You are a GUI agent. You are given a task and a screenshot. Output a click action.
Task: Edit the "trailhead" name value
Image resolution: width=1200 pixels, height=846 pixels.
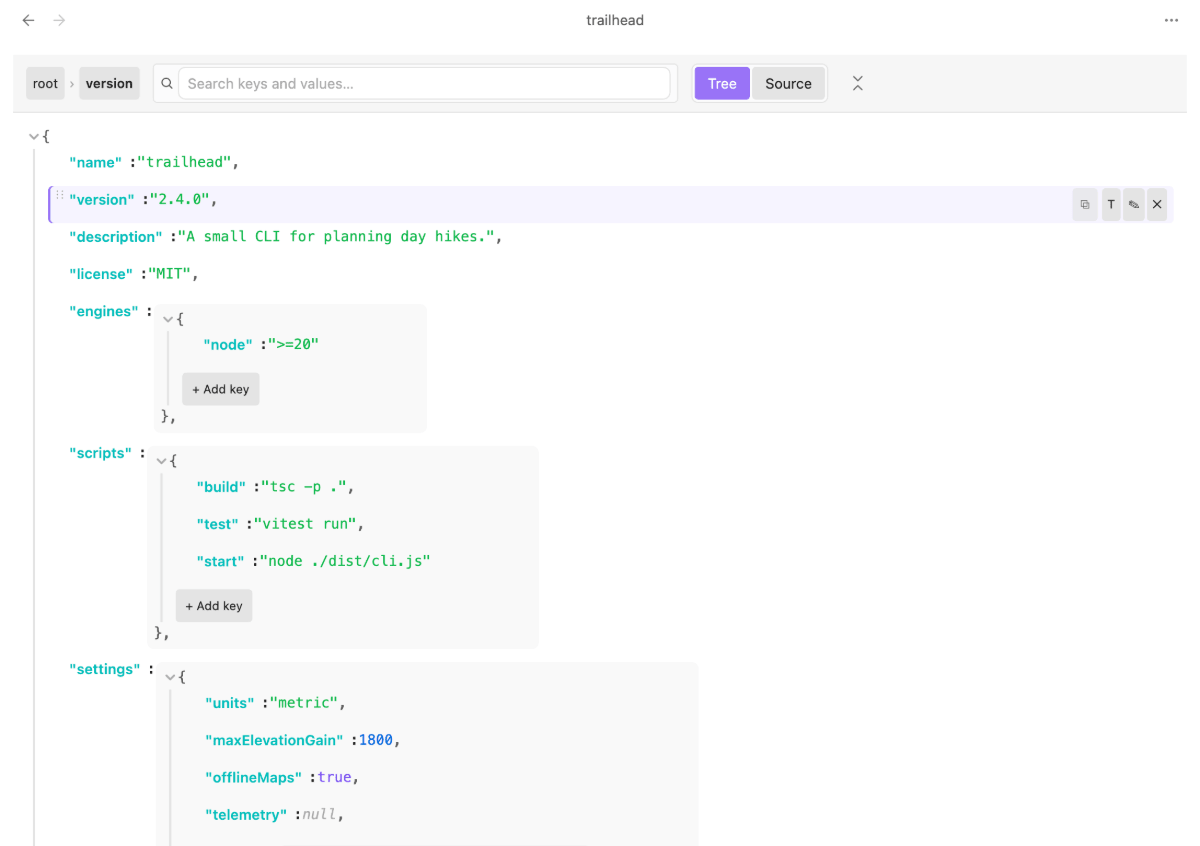click(184, 162)
